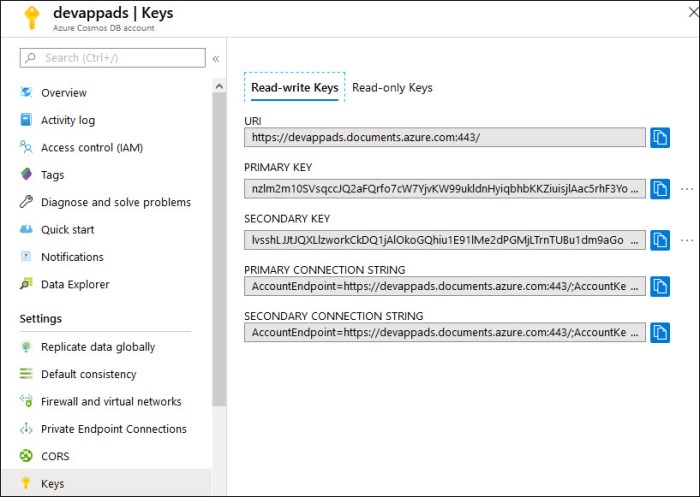Click the CORS label text
Screen dimensions: 700x497
(55, 456)
